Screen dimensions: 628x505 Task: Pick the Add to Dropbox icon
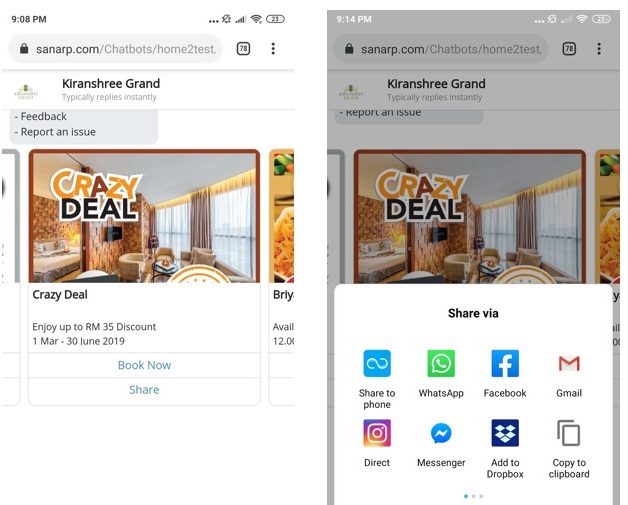pos(505,433)
